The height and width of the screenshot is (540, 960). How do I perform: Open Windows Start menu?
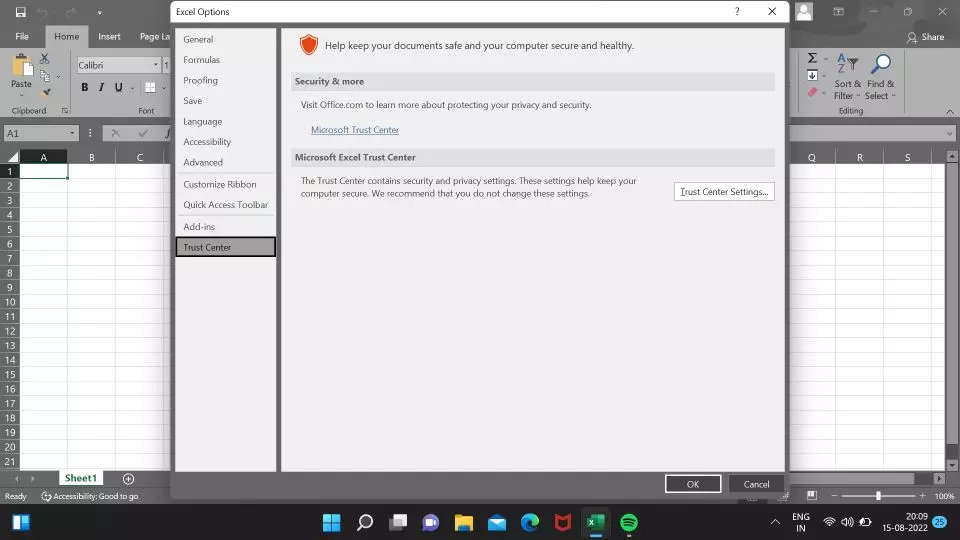click(332, 522)
